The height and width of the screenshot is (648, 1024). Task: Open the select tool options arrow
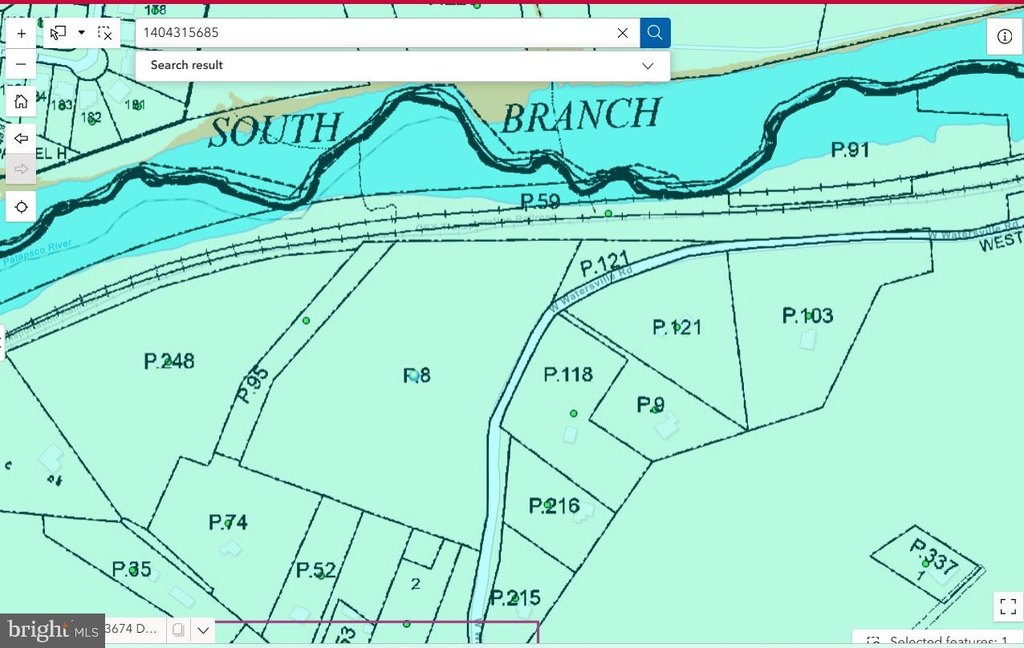tap(82, 33)
